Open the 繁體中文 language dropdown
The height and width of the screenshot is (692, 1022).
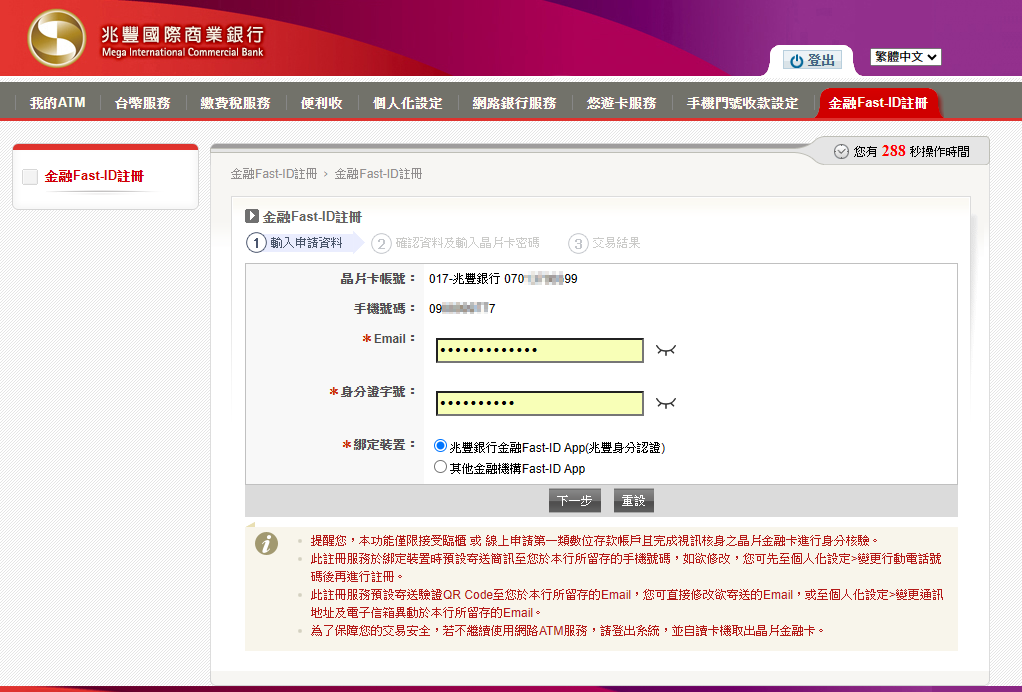(x=905, y=57)
